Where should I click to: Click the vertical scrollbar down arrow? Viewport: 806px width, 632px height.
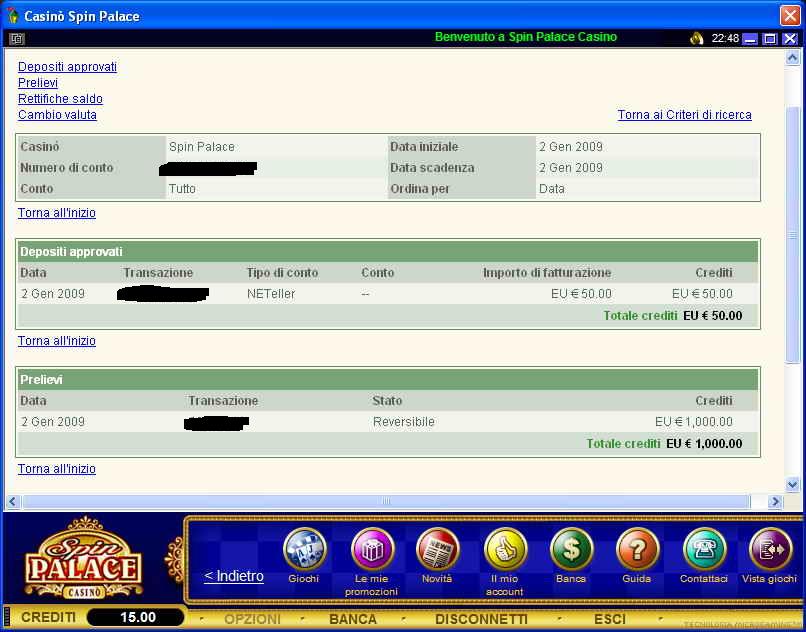792,484
